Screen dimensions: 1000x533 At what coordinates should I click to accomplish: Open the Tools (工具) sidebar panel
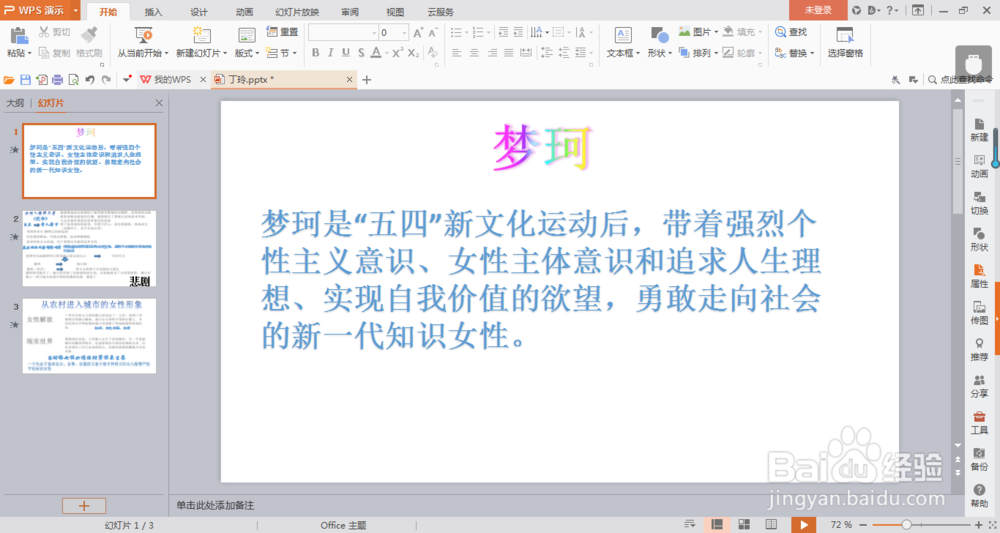click(979, 423)
